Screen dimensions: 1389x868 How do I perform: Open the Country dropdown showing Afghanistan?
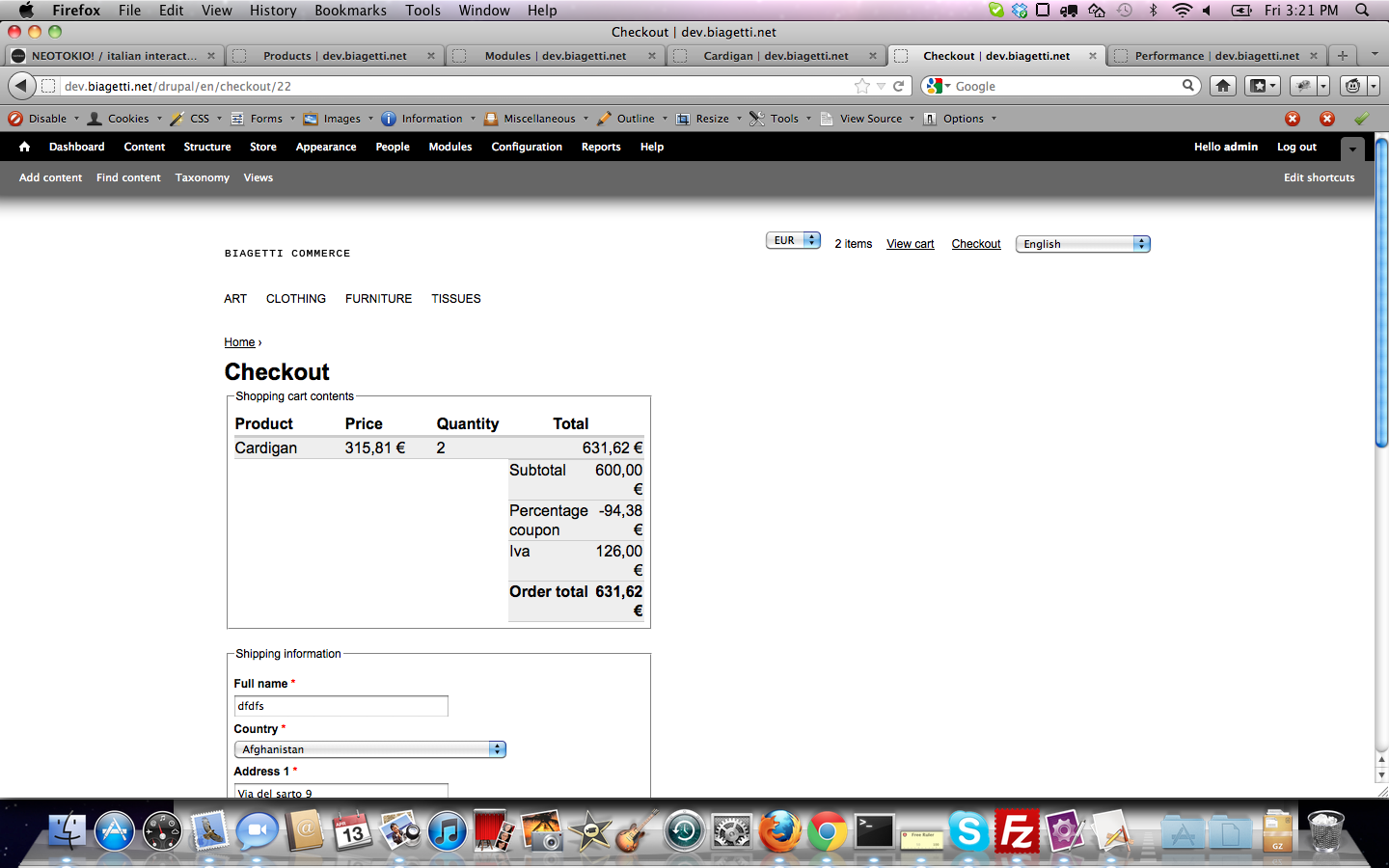click(x=369, y=748)
